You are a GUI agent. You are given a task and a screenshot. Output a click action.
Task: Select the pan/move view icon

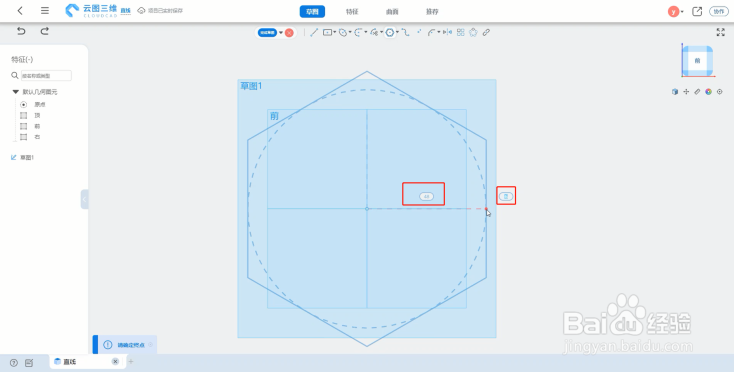(x=686, y=92)
